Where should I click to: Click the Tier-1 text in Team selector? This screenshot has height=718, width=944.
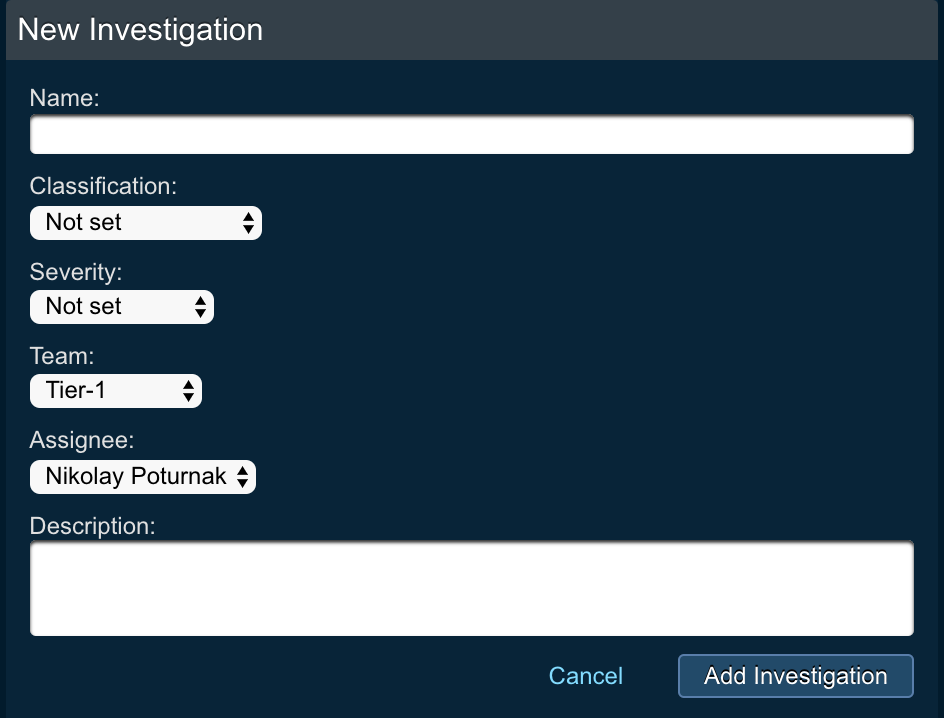click(x=76, y=391)
